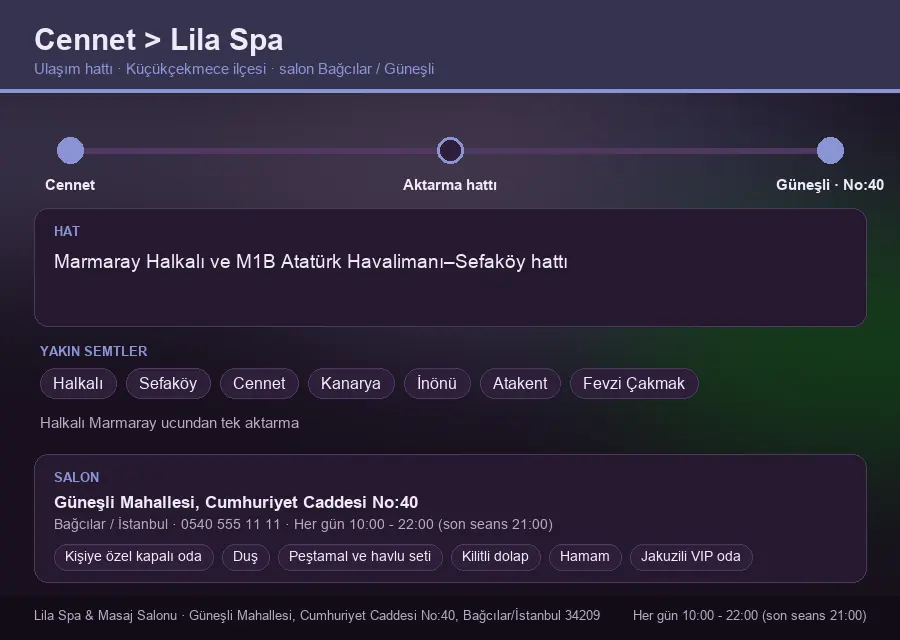The height and width of the screenshot is (640, 900).
Task: Open the Kanarya district chip
Action: pyautogui.click(x=351, y=383)
